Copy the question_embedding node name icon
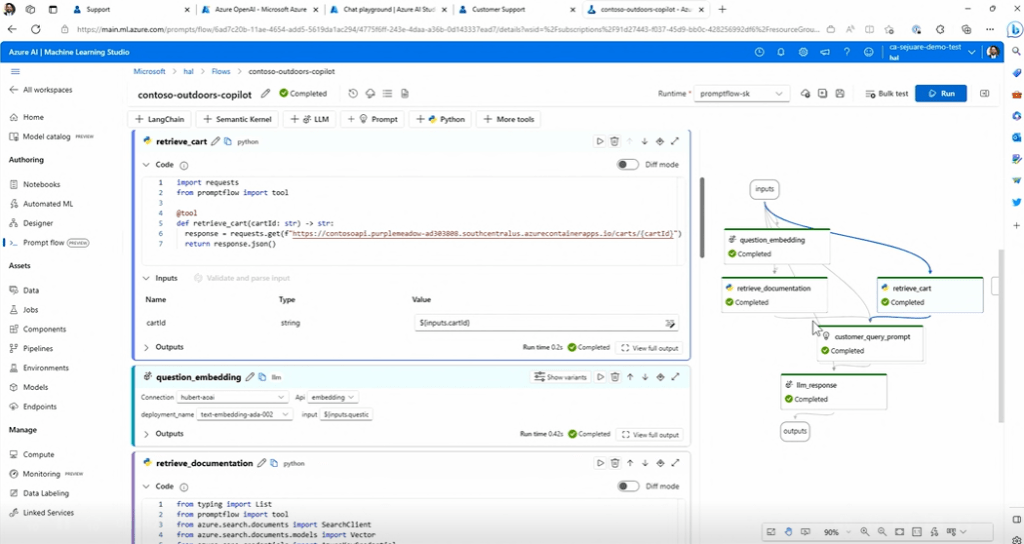The height and width of the screenshot is (544, 1024). [x=261, y=377]
